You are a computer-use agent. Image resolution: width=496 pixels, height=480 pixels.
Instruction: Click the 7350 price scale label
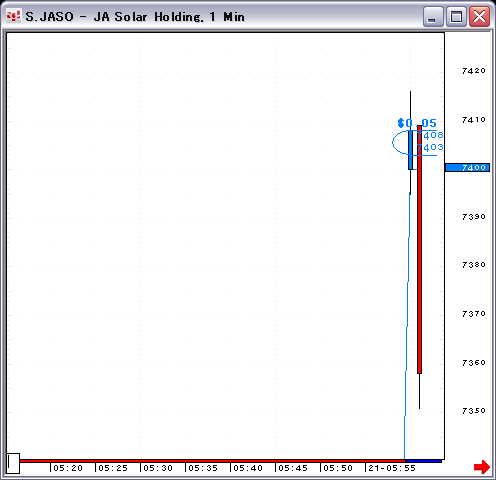474,411
